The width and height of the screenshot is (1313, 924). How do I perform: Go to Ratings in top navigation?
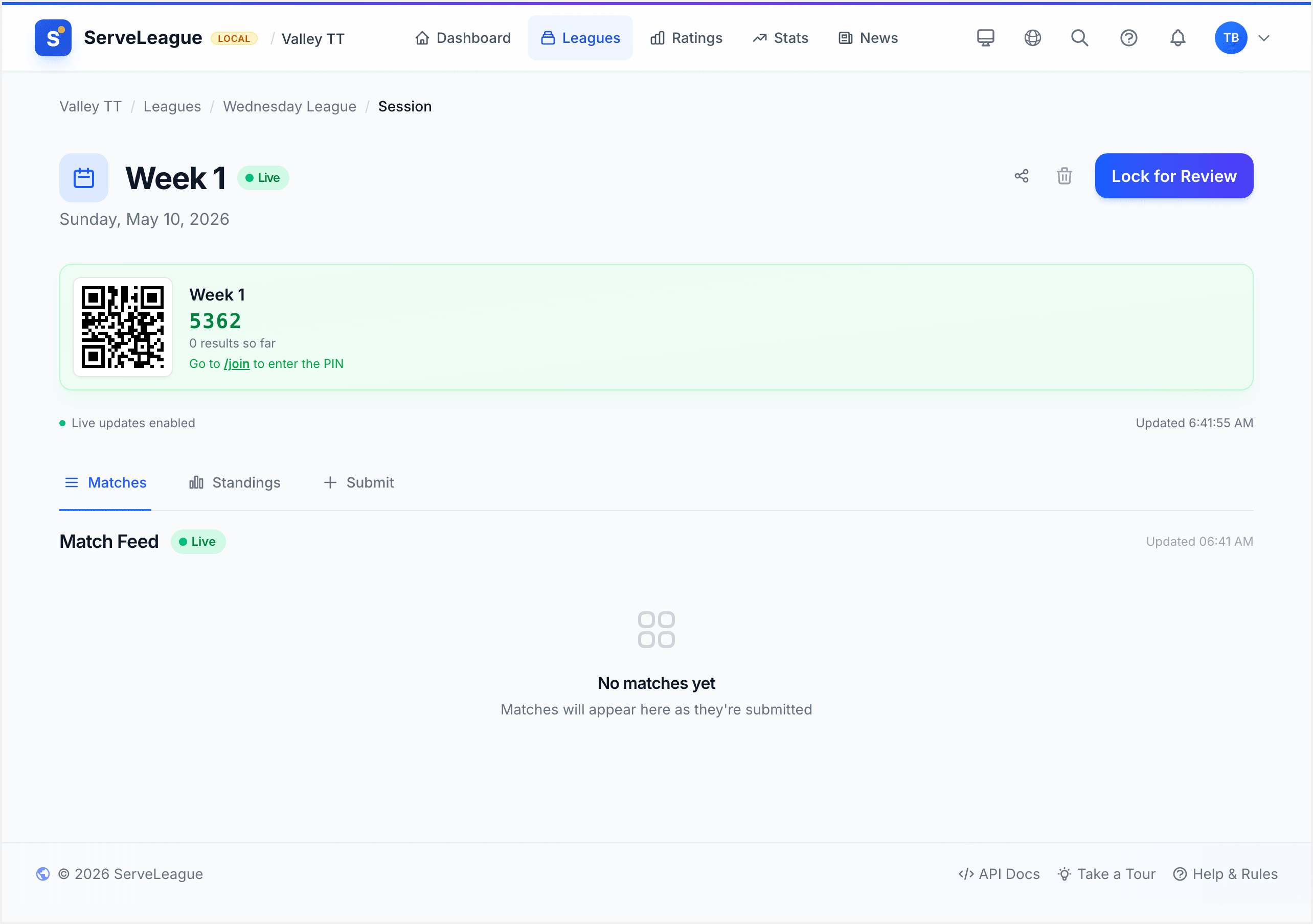click(x=686, y=38)
